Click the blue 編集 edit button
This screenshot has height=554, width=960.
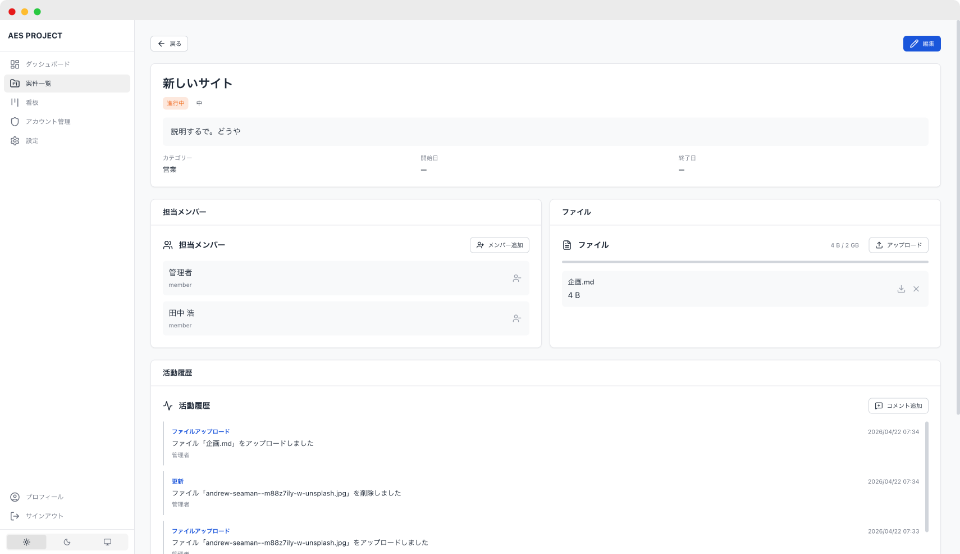(x=921, y=44)
